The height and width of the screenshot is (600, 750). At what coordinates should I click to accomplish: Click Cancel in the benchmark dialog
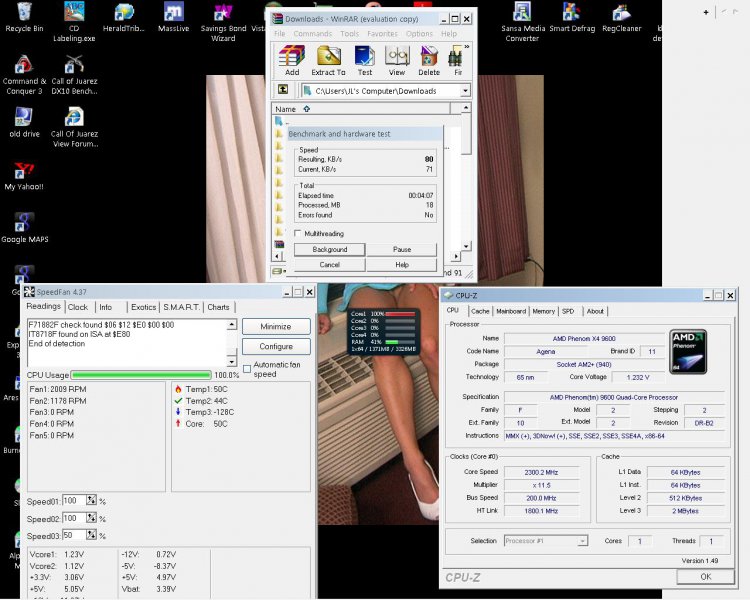coord(330,265)
